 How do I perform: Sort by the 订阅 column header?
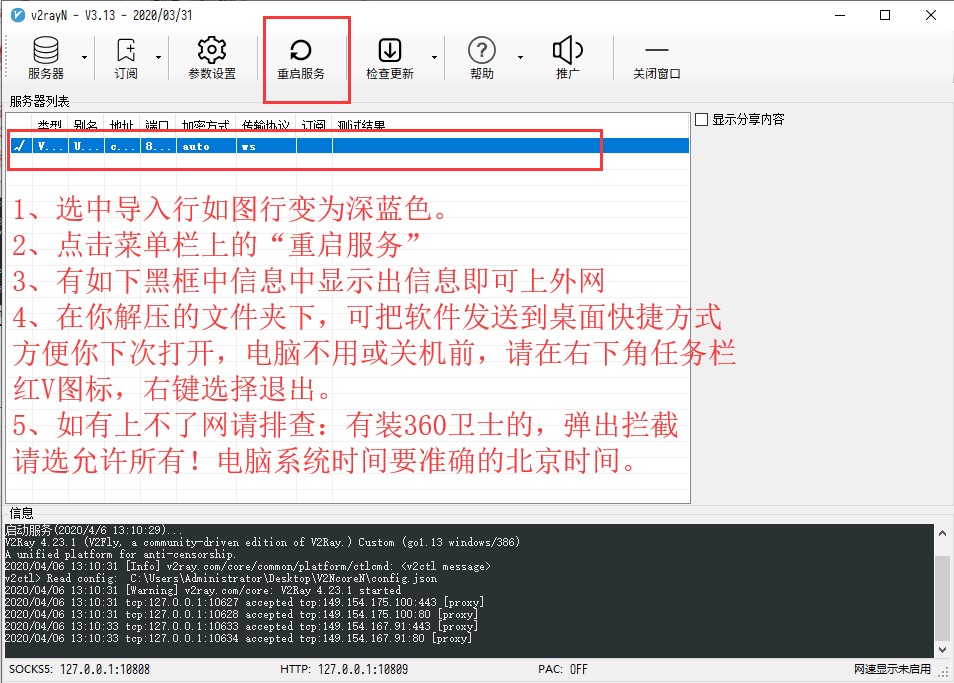[314, 123]
